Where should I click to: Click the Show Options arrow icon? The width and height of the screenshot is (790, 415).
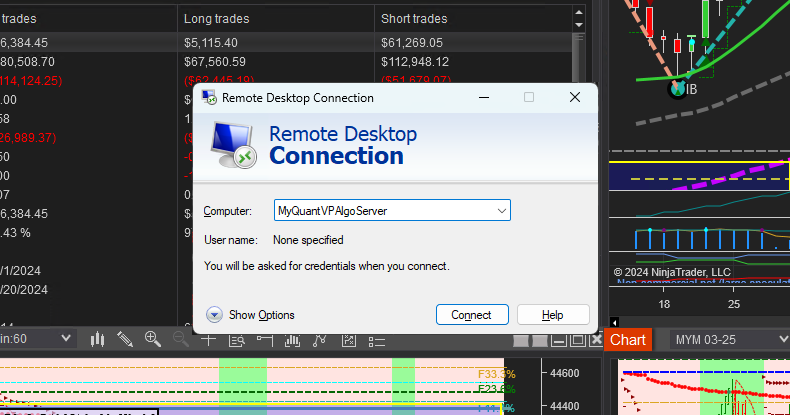coord(214,315)
